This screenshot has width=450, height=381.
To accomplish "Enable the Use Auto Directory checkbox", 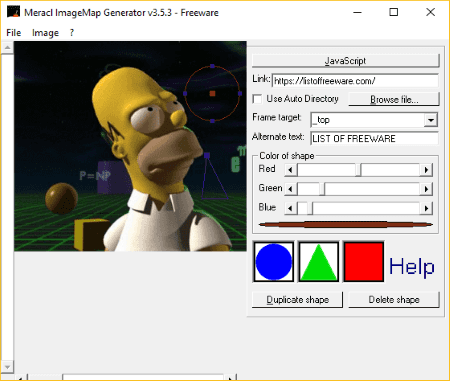I will tap(257, 99).
